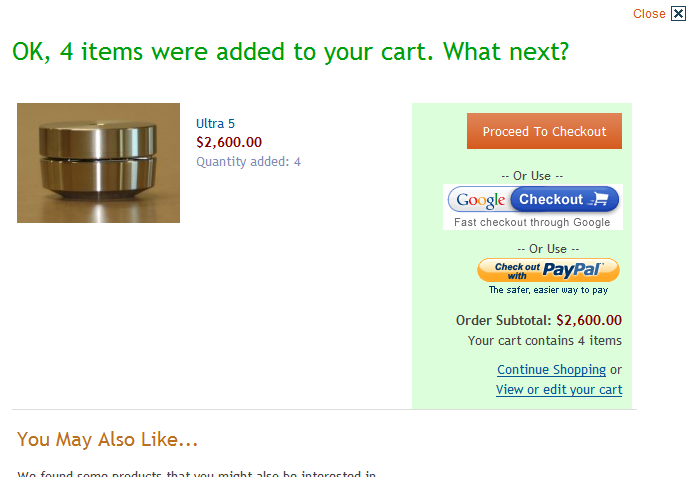Click the Quantity added: 4 text
The image size is (686, 477).
248,162
